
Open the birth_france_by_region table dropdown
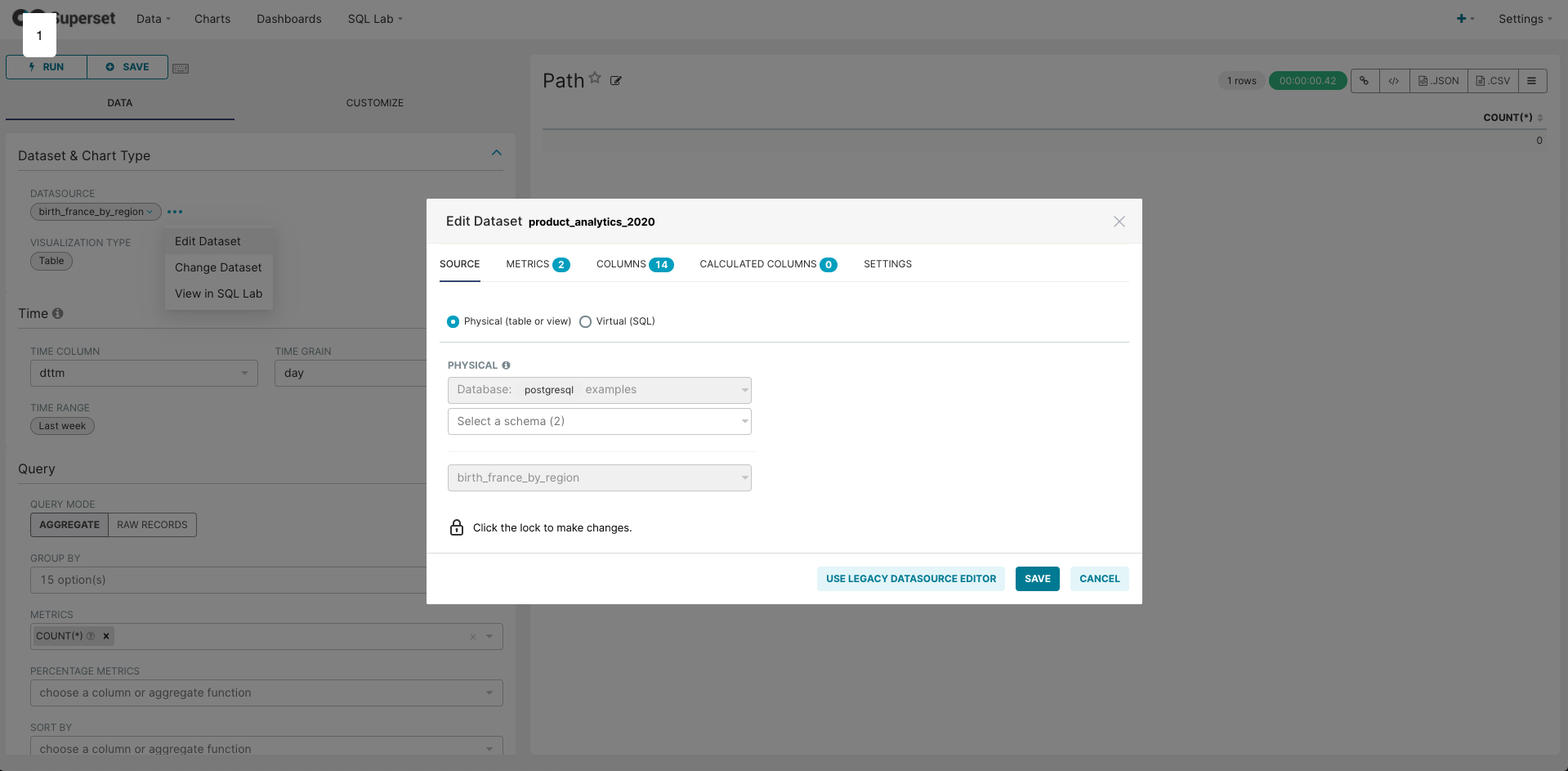pos(600,478)
